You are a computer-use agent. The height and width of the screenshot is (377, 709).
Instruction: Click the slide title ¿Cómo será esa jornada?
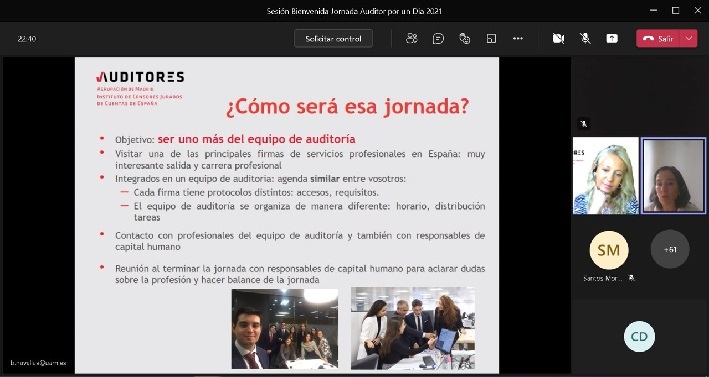tap(347, 107)
